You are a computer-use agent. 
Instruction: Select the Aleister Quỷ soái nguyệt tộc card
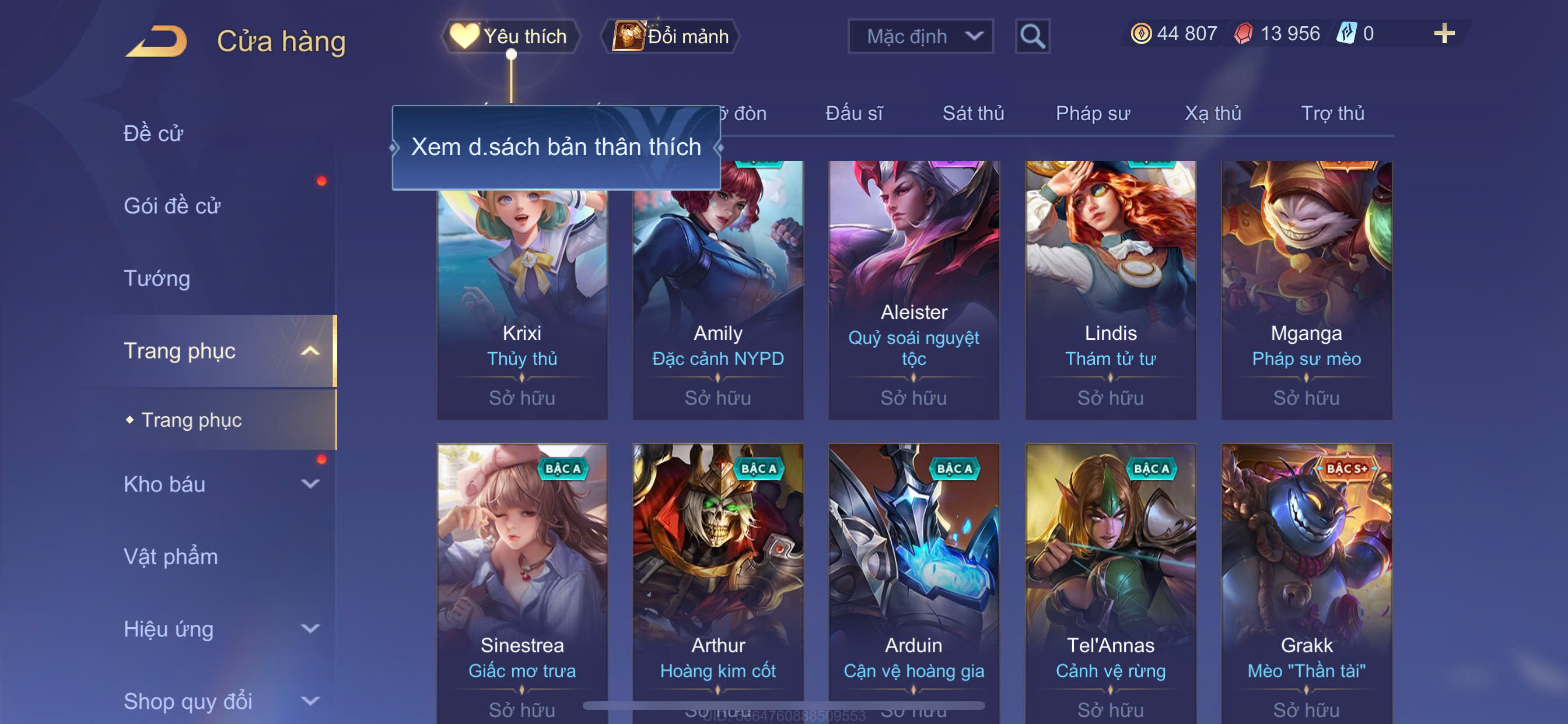[x=914, y=290]
